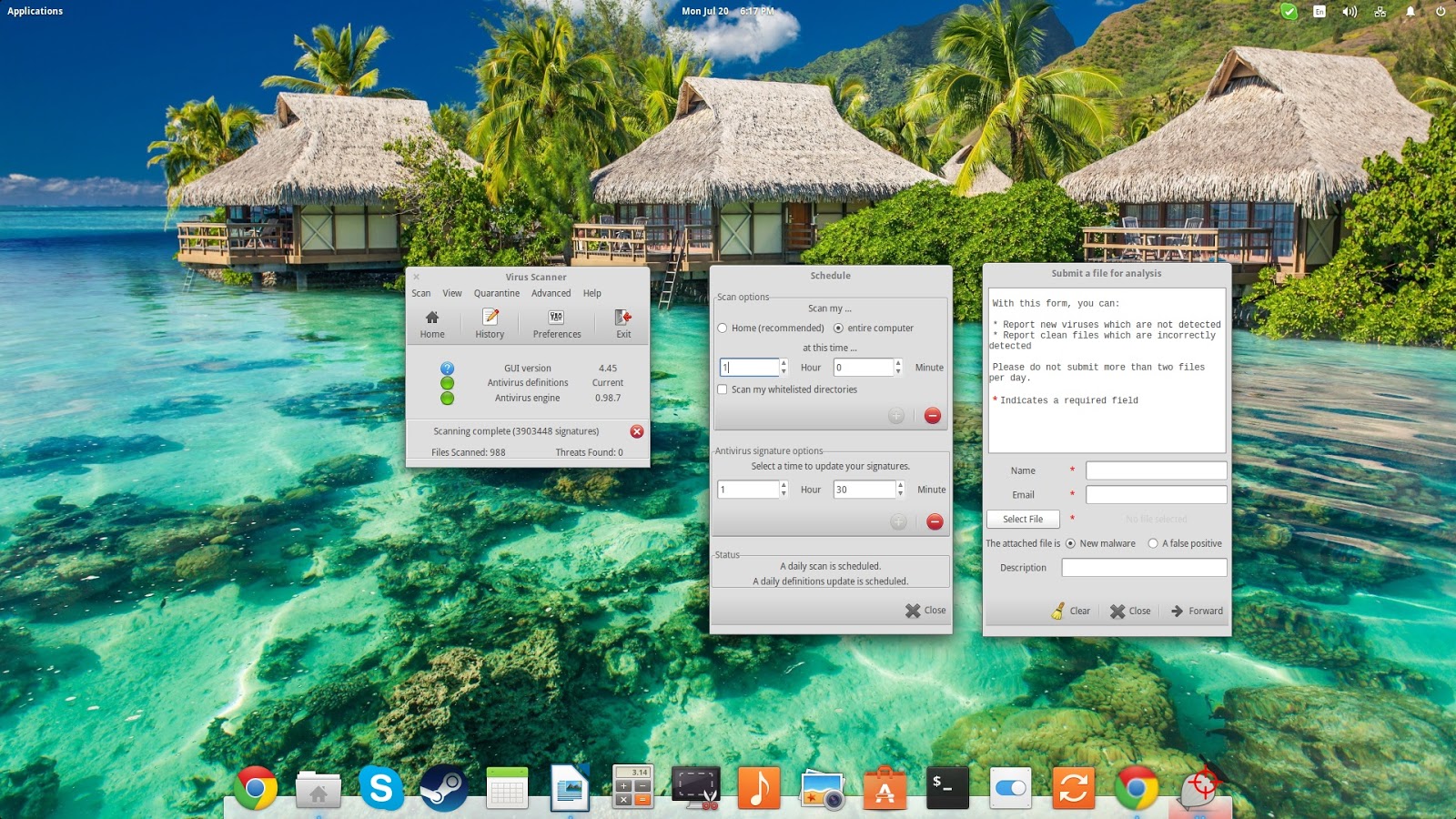The width and height of the screenshot is (1456, 819).
Task: Dismiss the scanning complete message
Action: pyautogui.click(x=636, y=431)
